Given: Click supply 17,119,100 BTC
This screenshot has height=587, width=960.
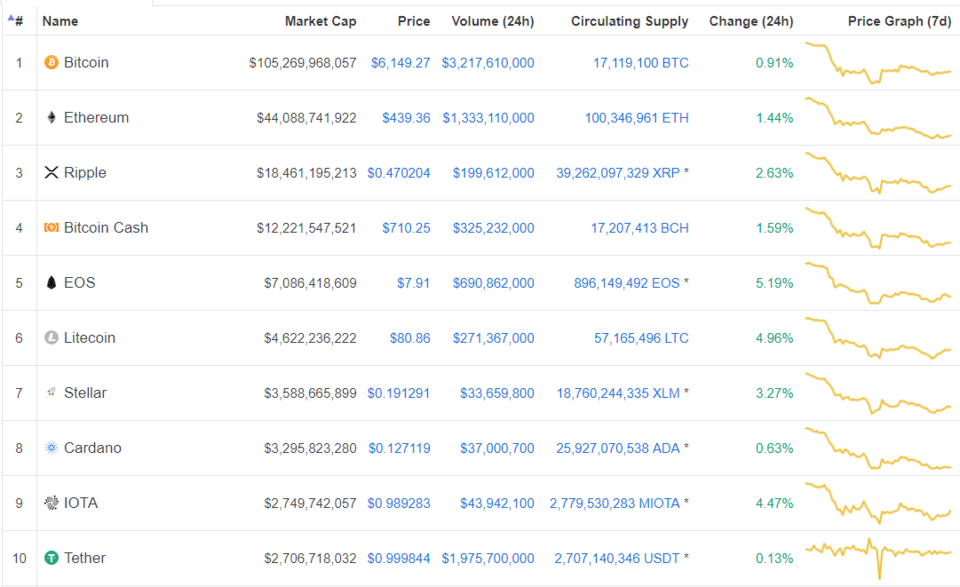Looking at the screenshot, I should point(640,63).
